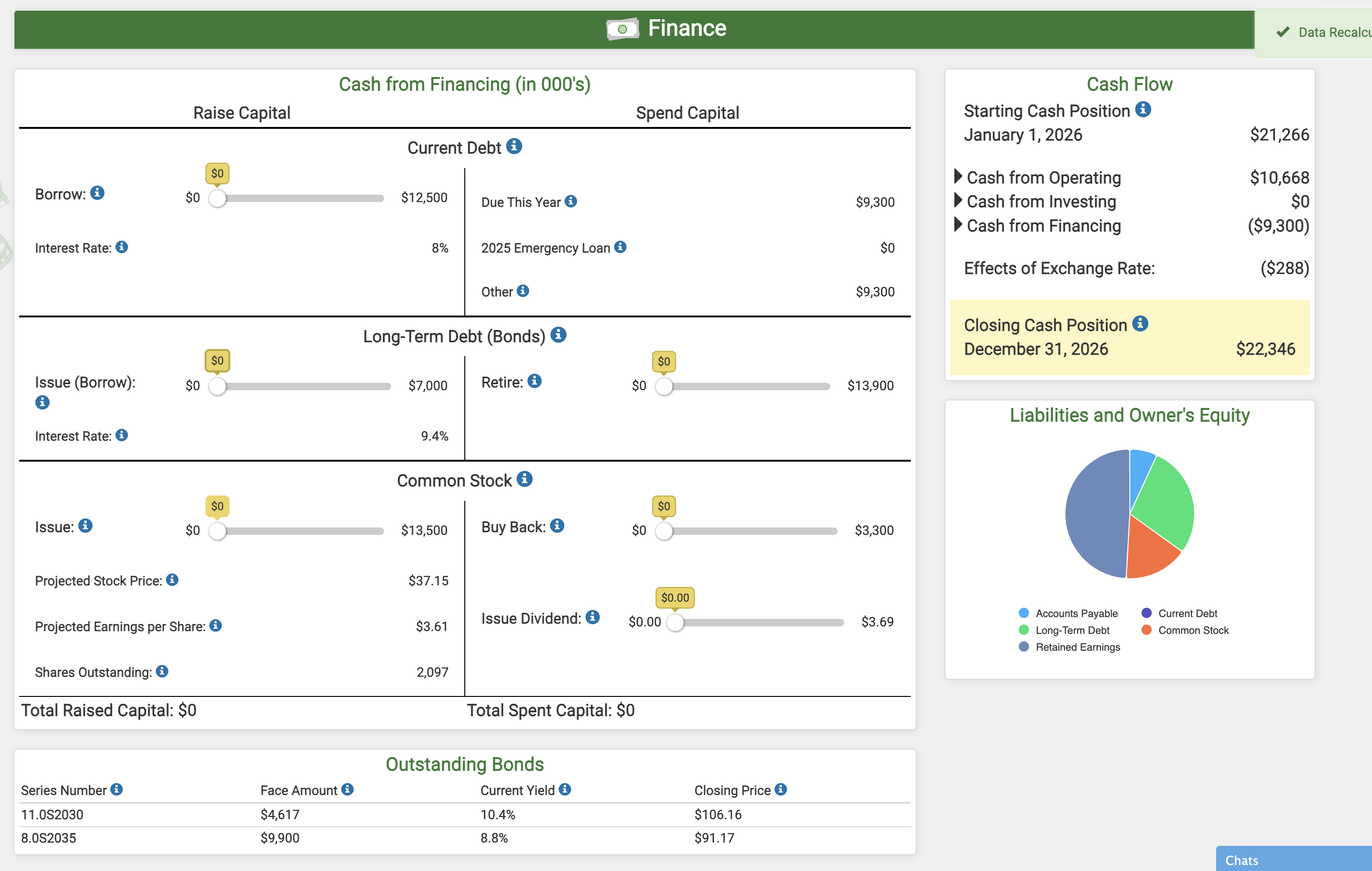Click the Total Spent Capital: $0 text
Screen dimensions: 1372x871
click(550, 710)
